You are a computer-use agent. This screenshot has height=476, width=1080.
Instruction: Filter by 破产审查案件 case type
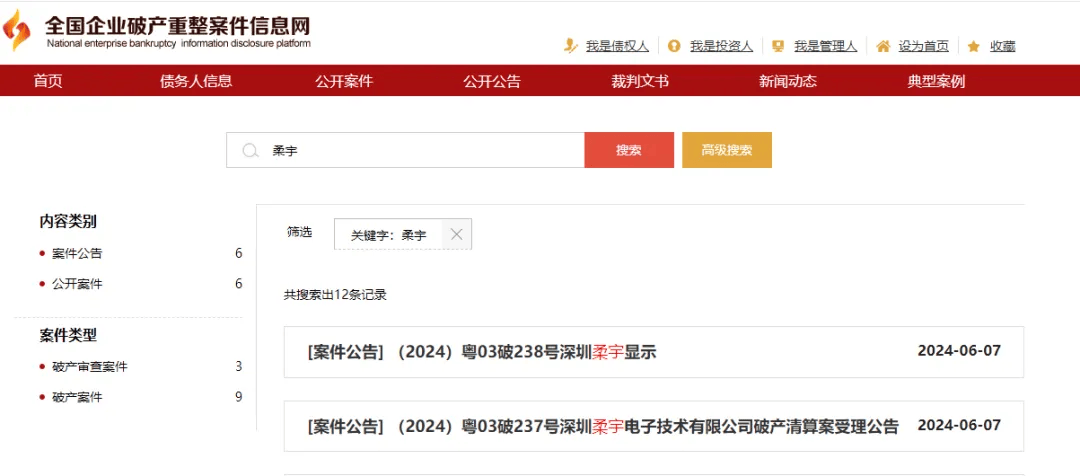(90, 366)
